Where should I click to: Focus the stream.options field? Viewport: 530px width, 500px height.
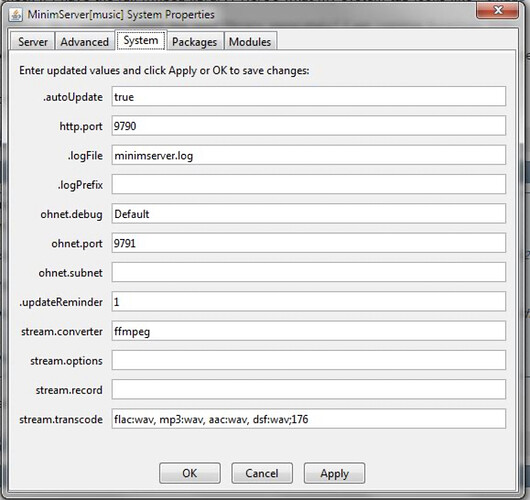tap(309, 360)
